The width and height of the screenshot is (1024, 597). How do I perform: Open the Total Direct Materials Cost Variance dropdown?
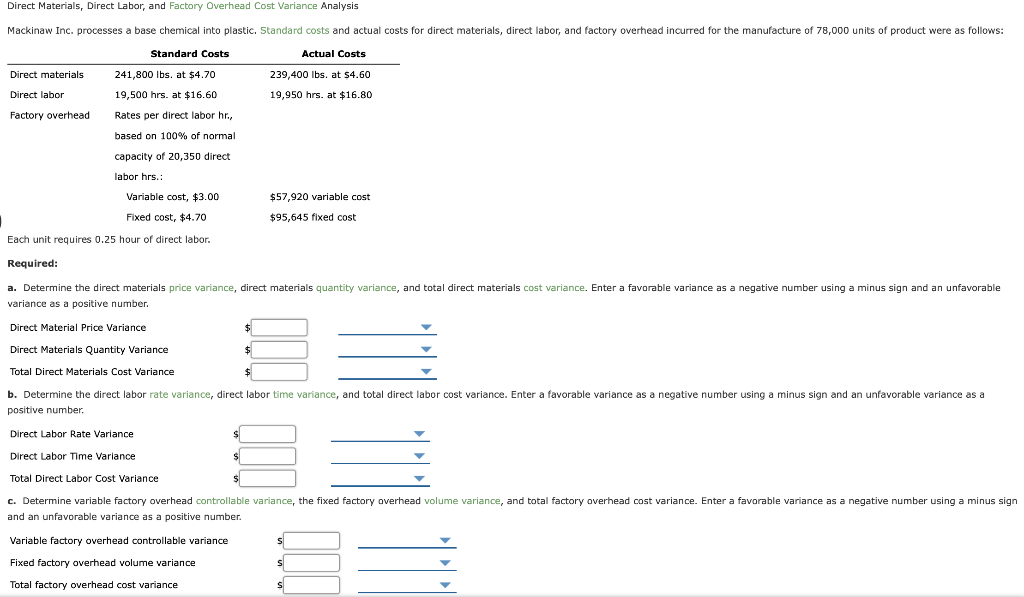(426, 370)
